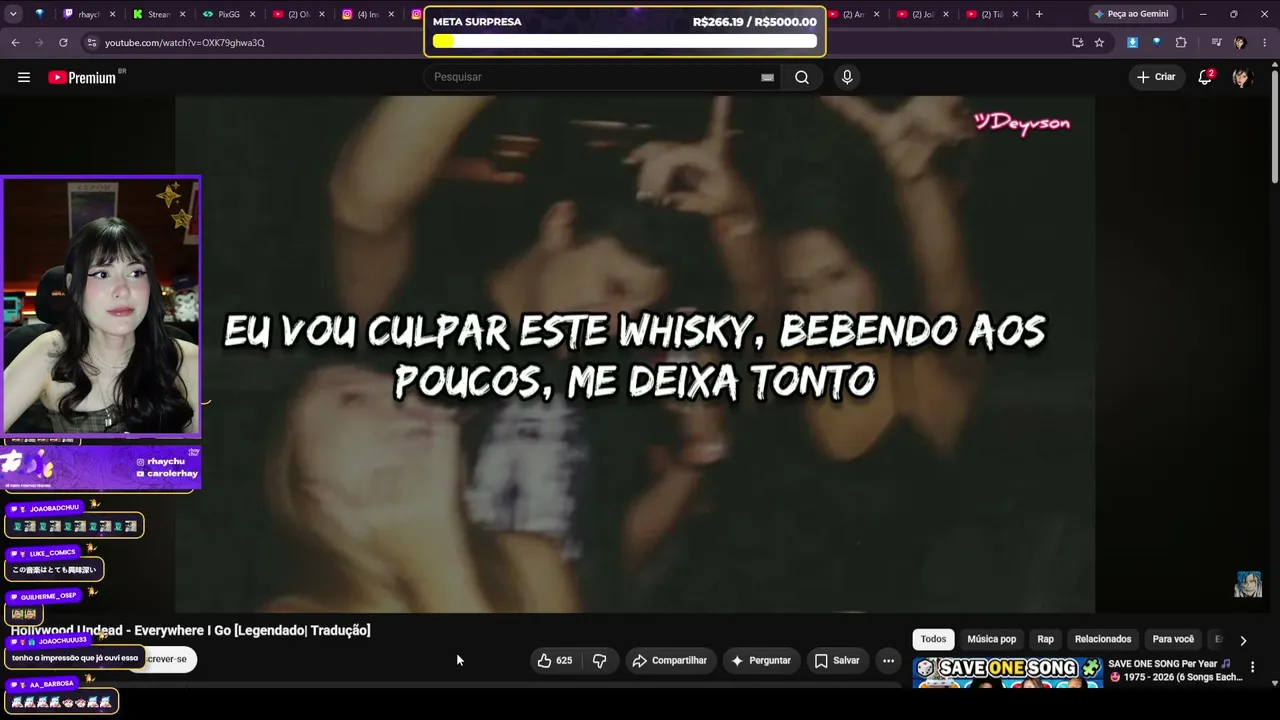The height and width of the screenshot is (720, 1280).
Task: Open a new browser tab with plus
Action: (x=1039, y=14)
